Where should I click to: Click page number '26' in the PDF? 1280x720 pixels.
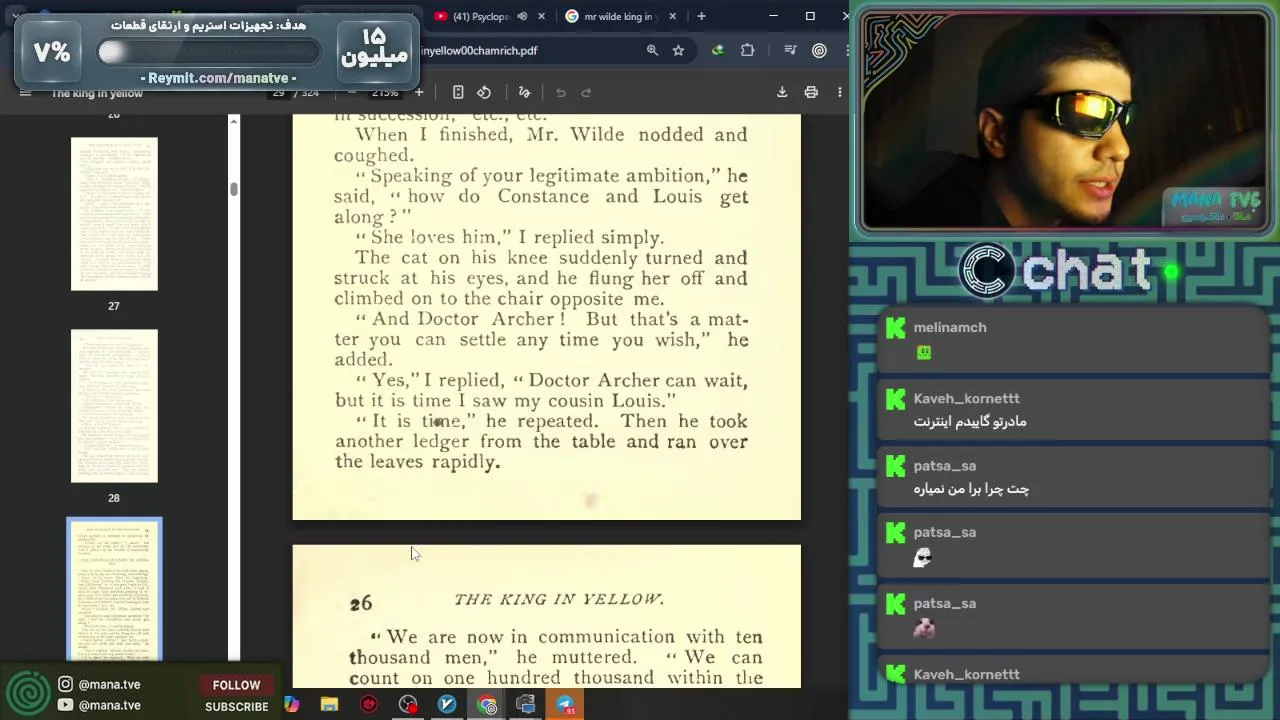pos(361,603)
